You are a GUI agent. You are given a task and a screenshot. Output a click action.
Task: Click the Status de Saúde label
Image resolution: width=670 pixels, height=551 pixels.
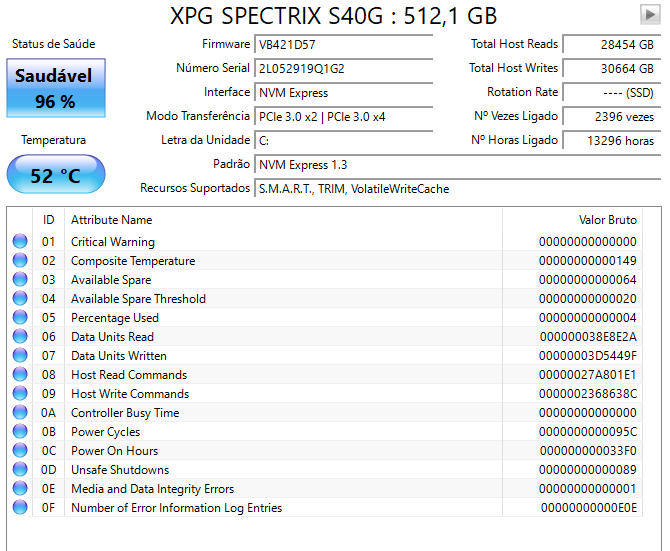coord(53,44)
